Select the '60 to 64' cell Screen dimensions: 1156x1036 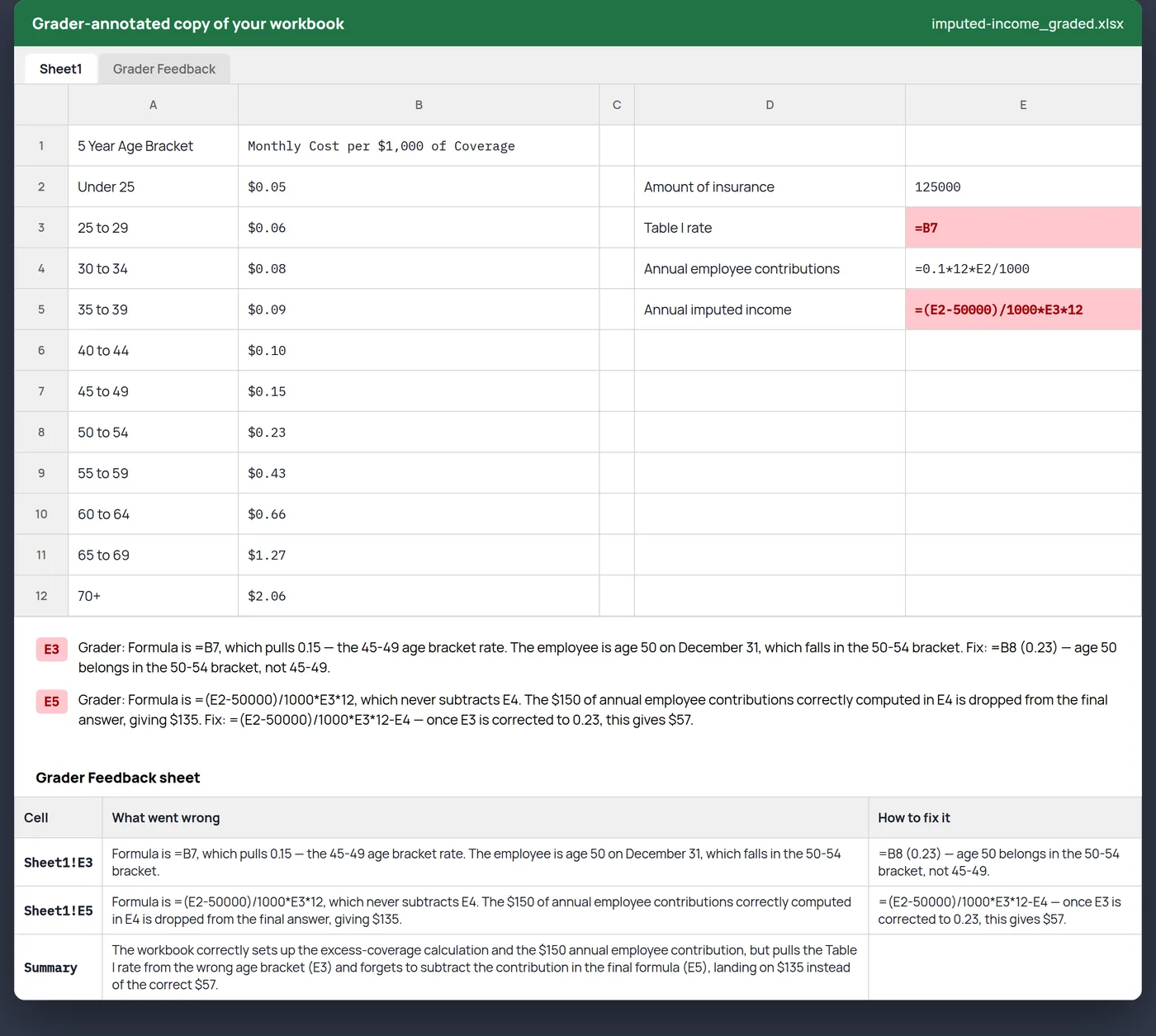(153, 514)
